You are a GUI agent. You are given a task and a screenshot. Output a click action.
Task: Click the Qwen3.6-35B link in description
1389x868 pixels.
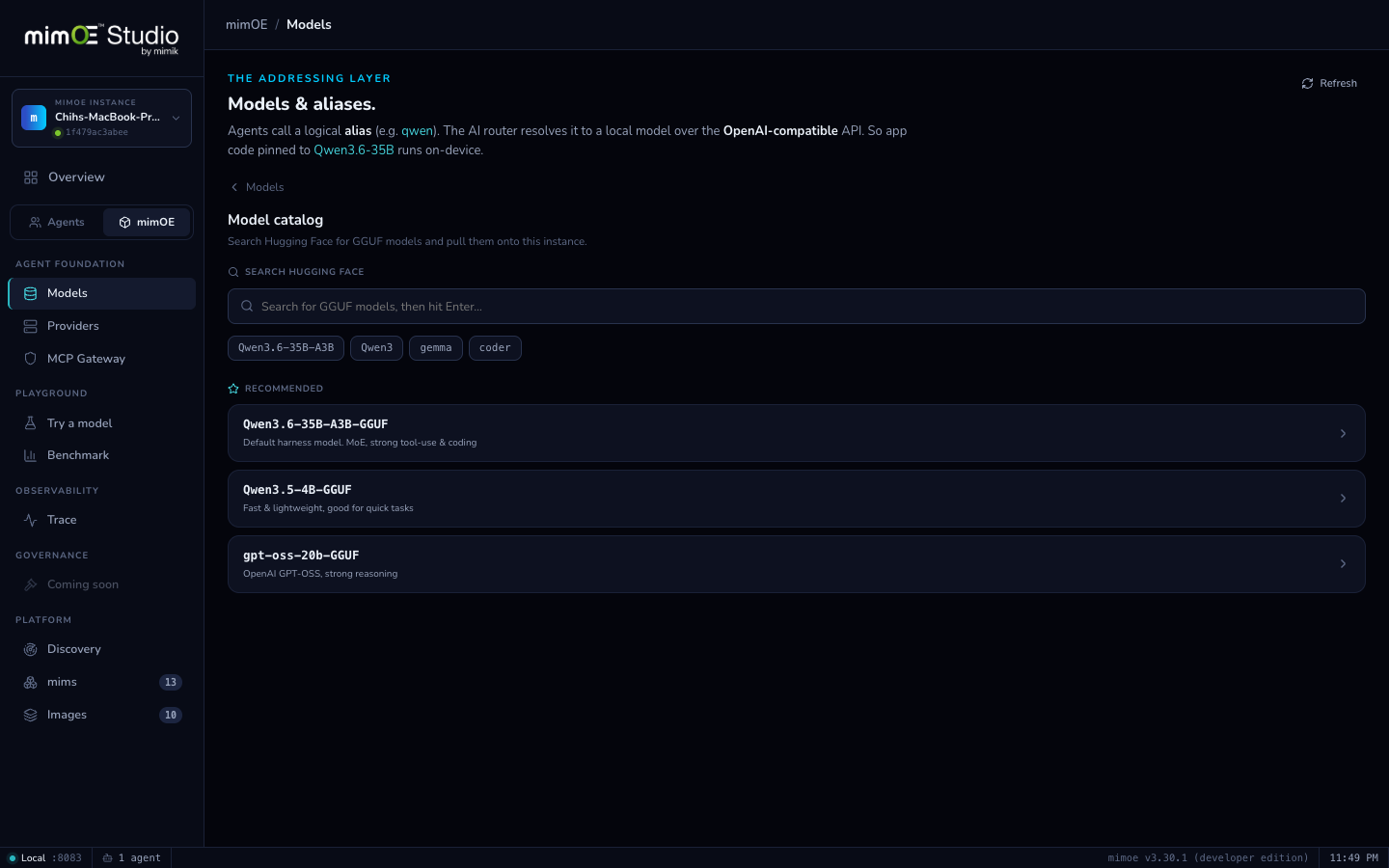354,150
